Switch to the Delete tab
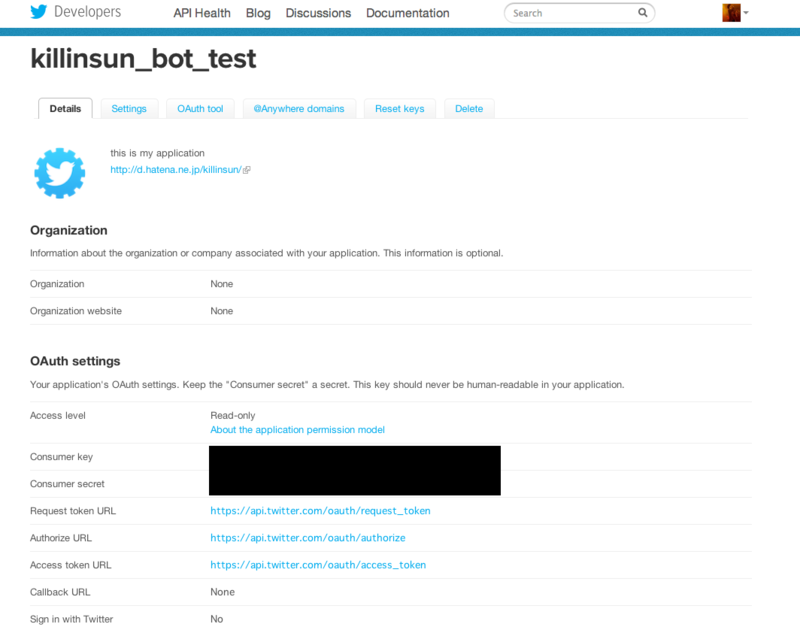The width and height of the screenshot is (800, 627). click(x=469, y=109)
